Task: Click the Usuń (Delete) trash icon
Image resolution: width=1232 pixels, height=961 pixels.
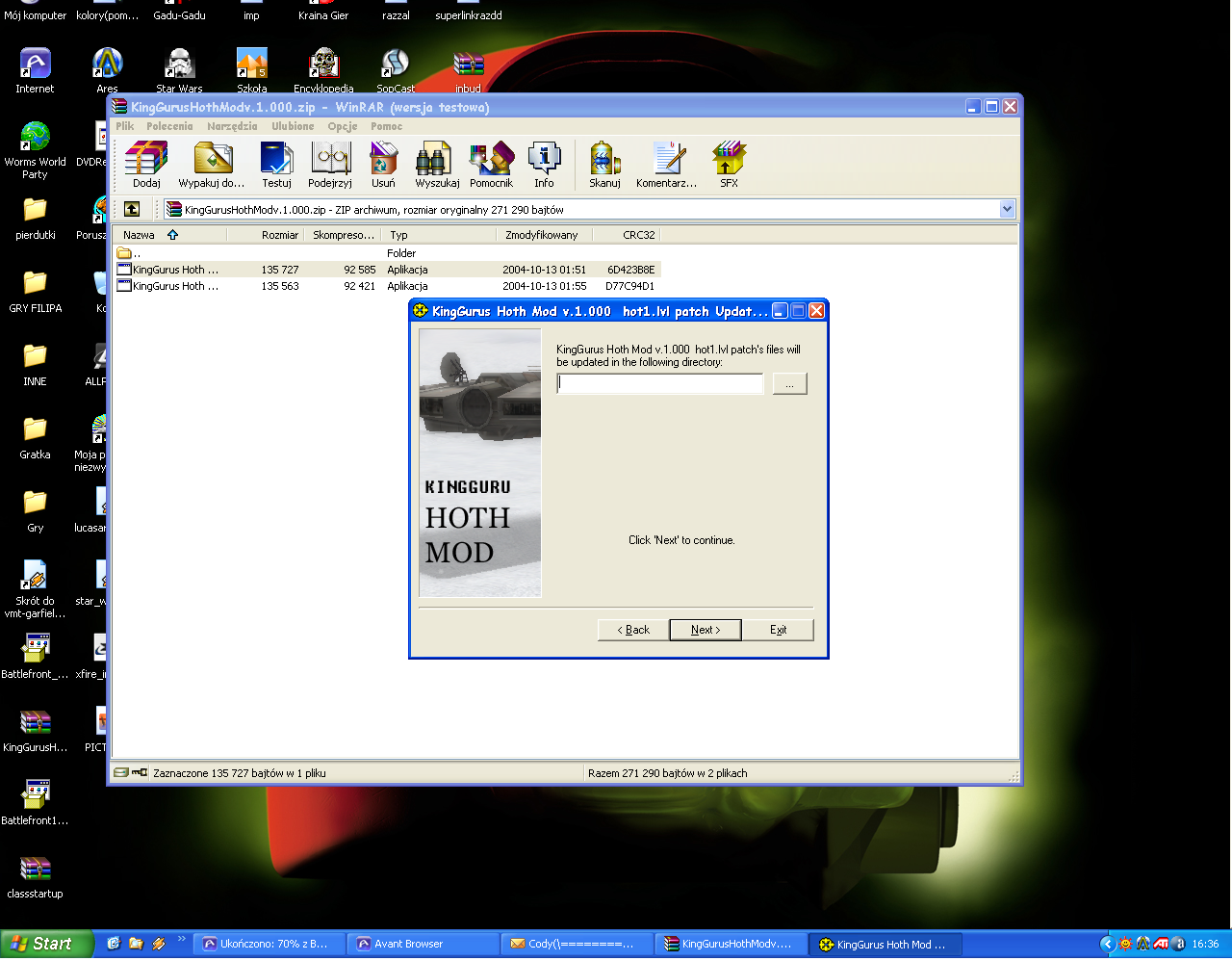Action: pyautogui.click(x=383, y=162)
